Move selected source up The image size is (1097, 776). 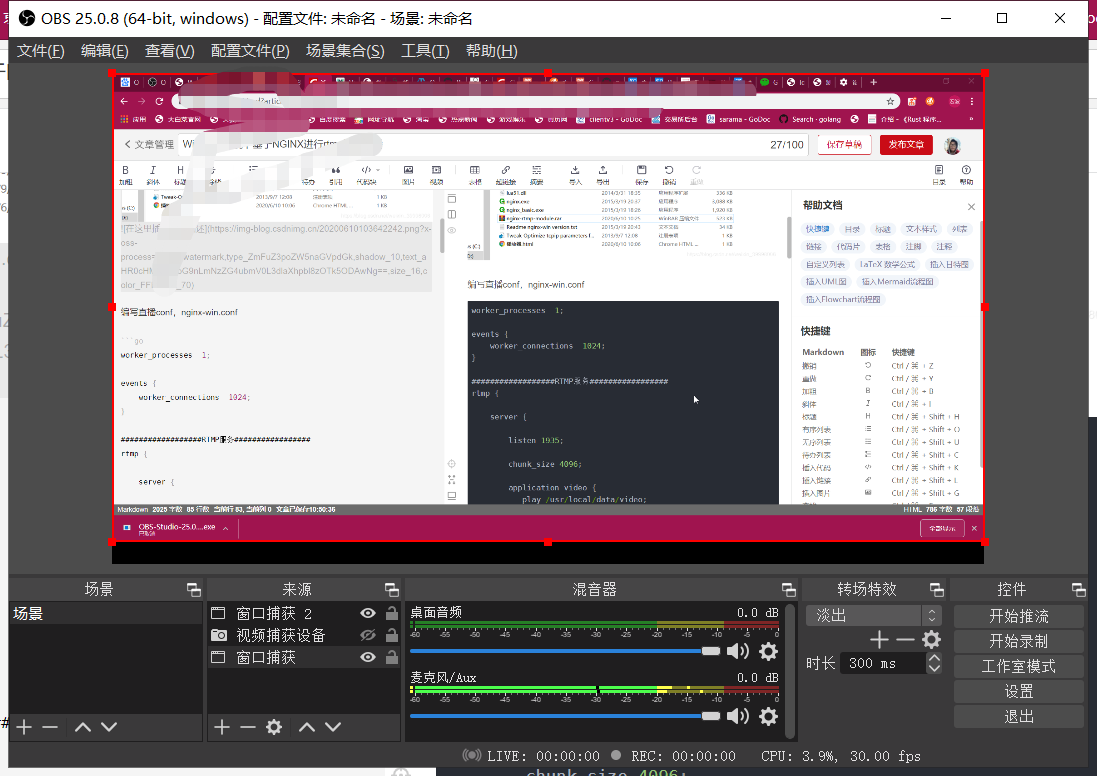(x=306, y=727)
